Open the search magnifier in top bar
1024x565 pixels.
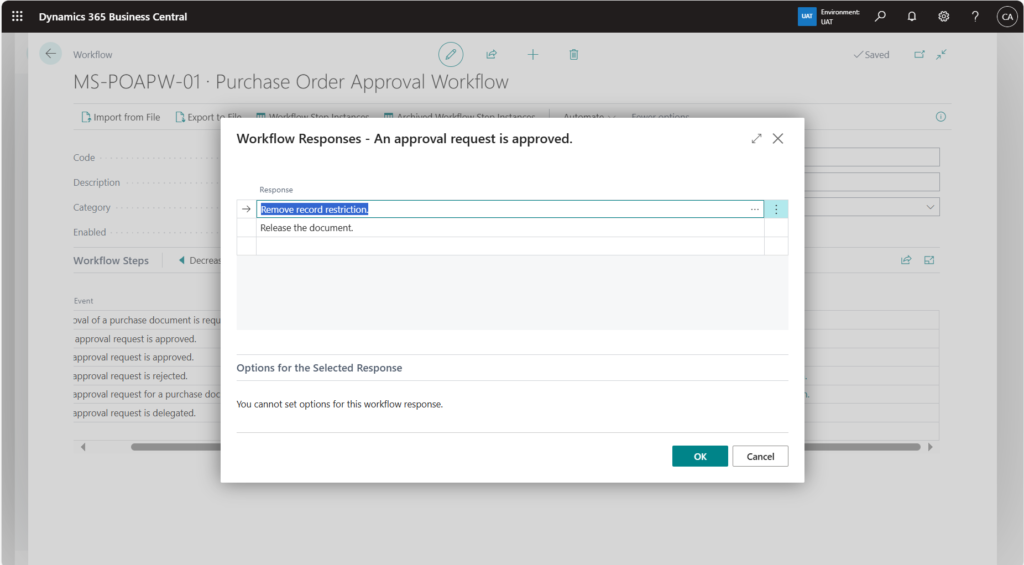880,16
